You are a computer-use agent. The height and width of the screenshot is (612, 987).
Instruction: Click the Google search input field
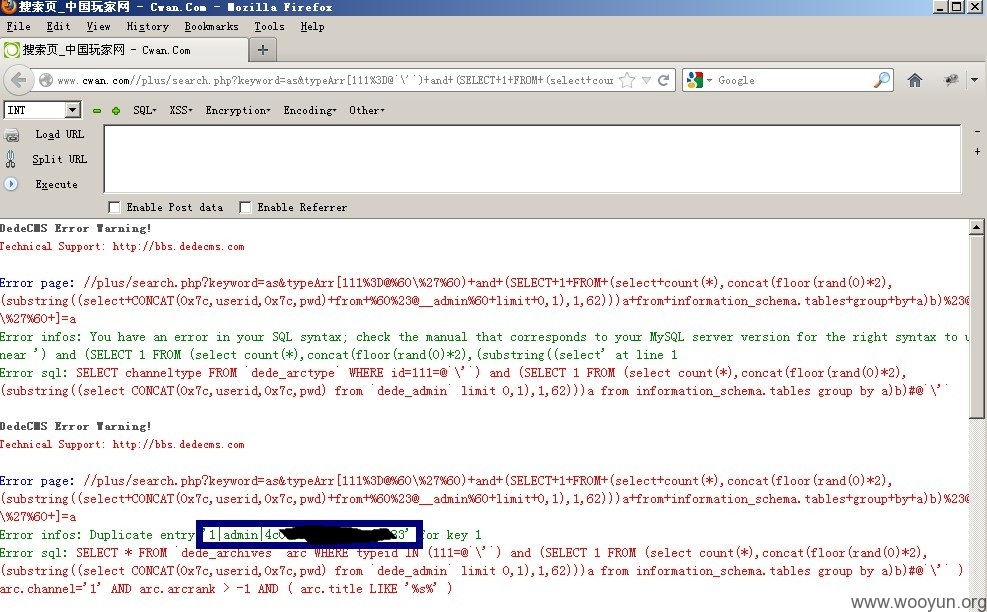click(x=793, y=80)
